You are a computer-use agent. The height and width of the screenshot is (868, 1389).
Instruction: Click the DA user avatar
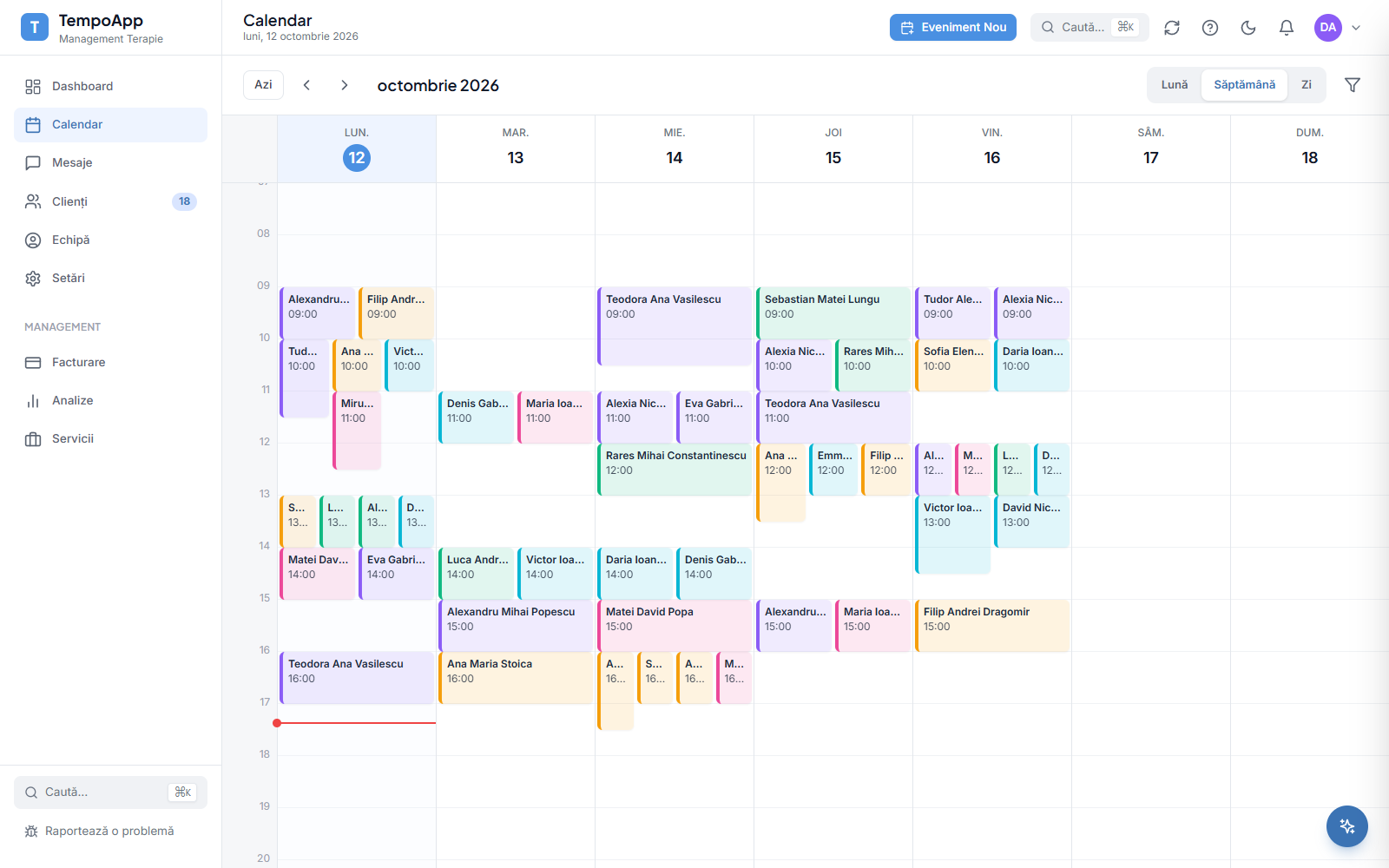point(1328,28)
